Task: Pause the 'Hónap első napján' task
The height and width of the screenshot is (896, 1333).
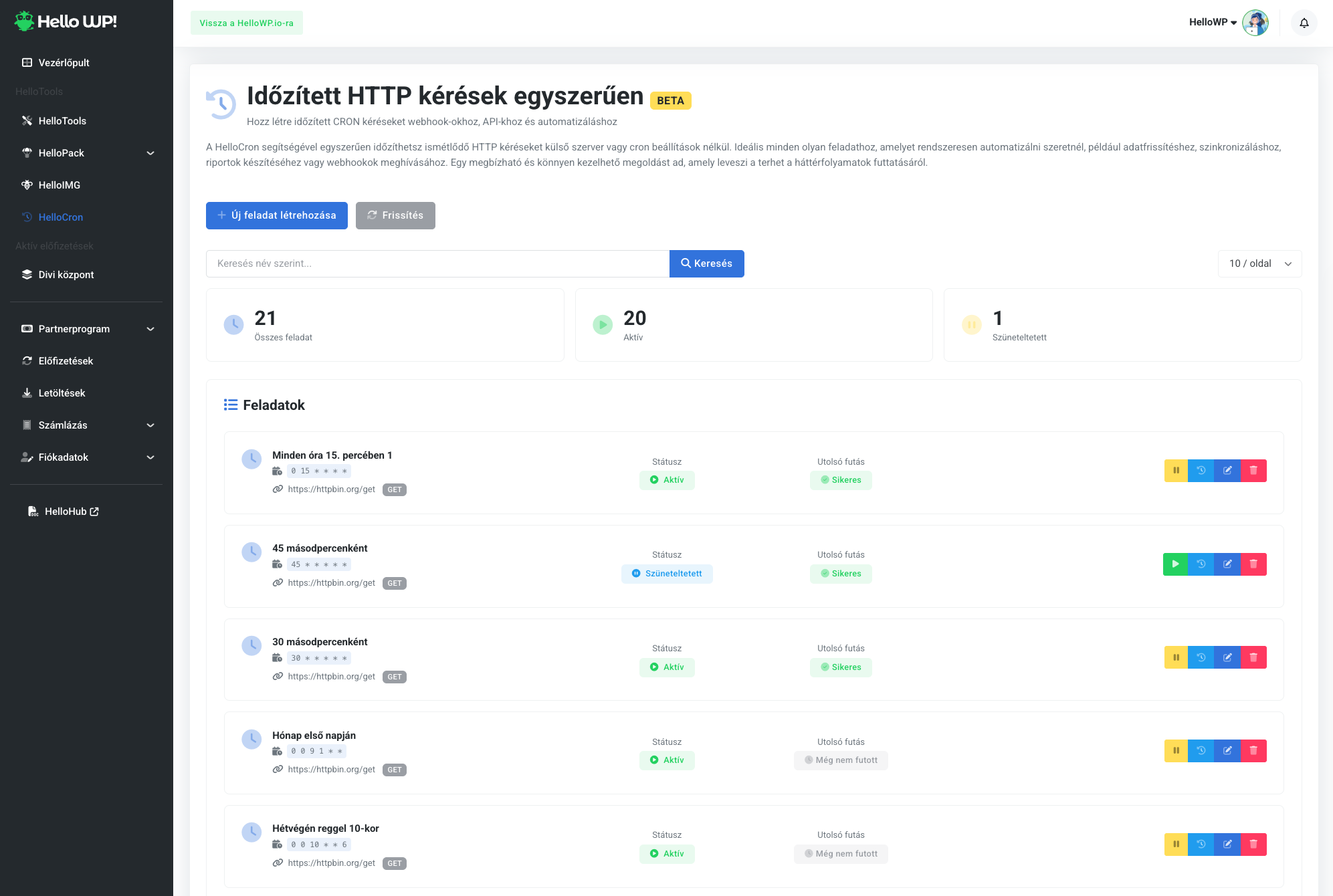Action: coord(1176,751)
